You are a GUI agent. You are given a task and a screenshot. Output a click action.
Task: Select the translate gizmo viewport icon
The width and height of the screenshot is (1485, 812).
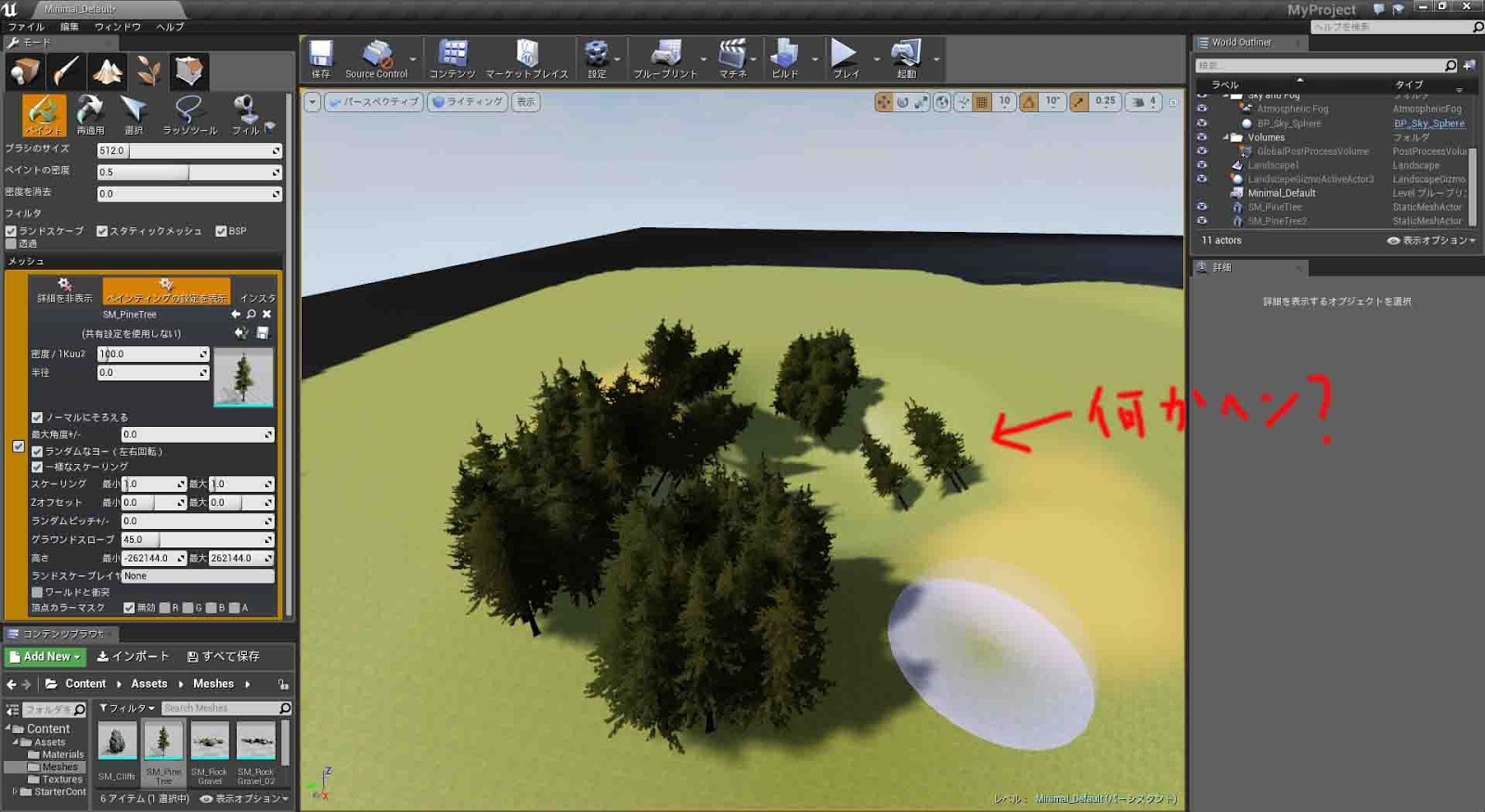[884, 102]
